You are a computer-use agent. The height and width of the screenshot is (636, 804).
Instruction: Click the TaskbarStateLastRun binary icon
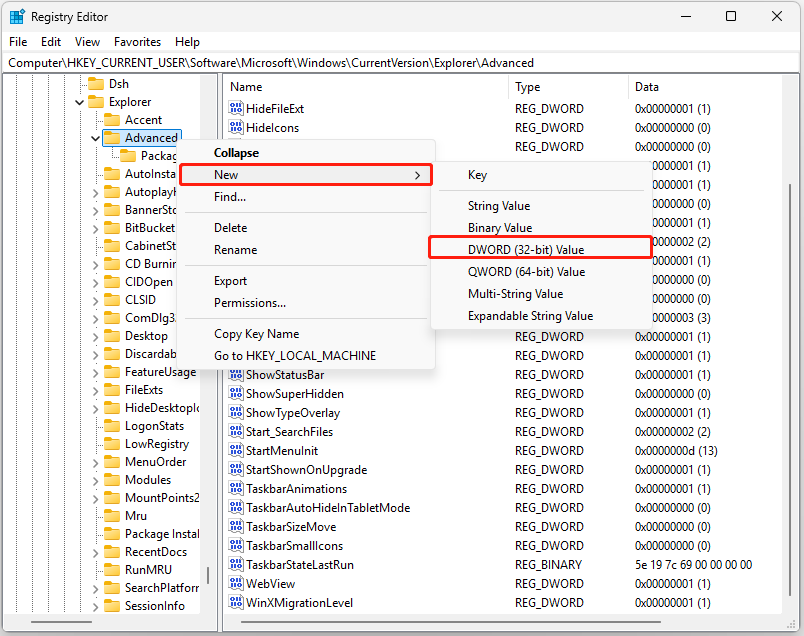[236, 564]
